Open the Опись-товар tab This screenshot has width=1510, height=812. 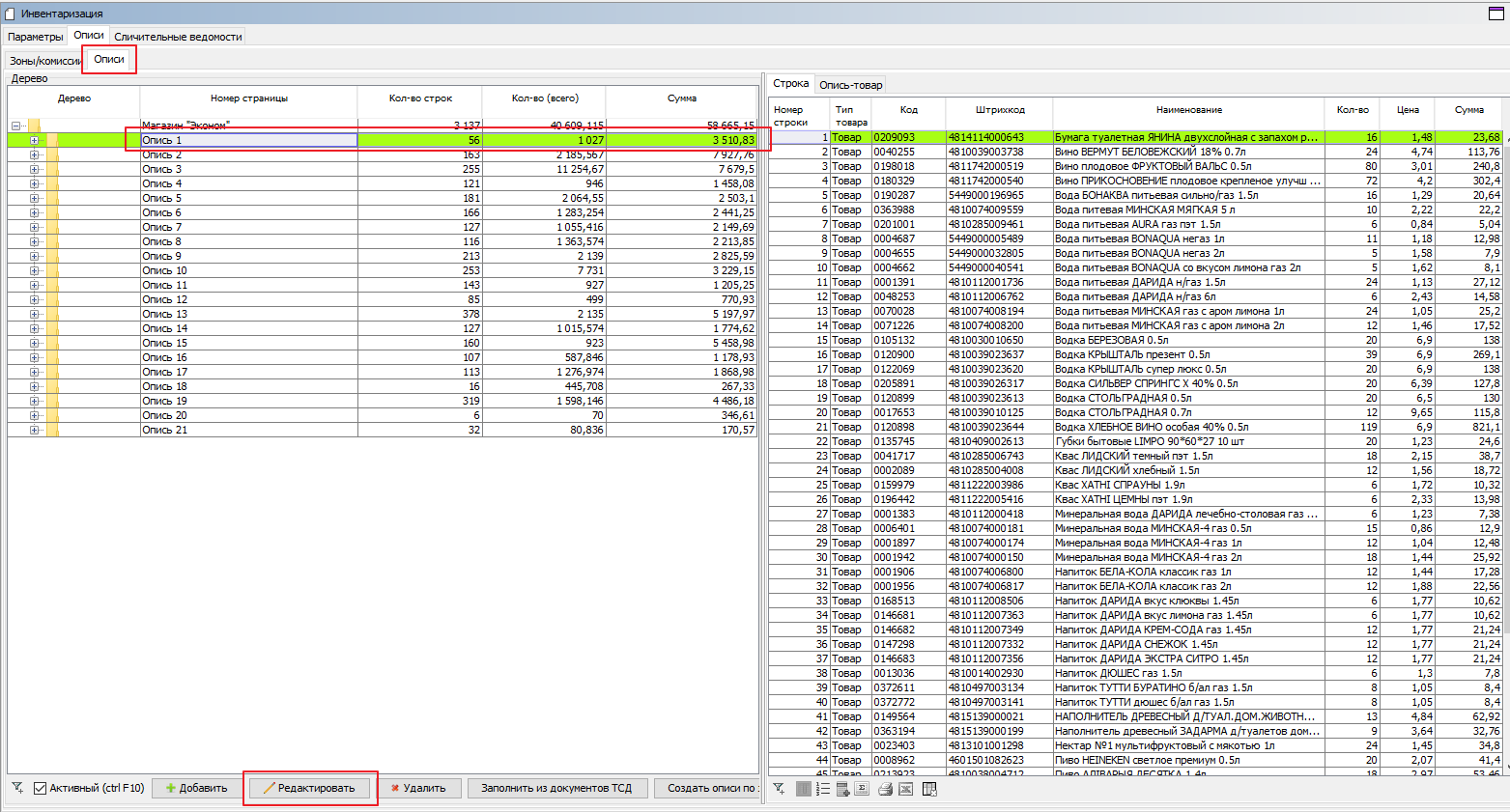click(850, 85)
